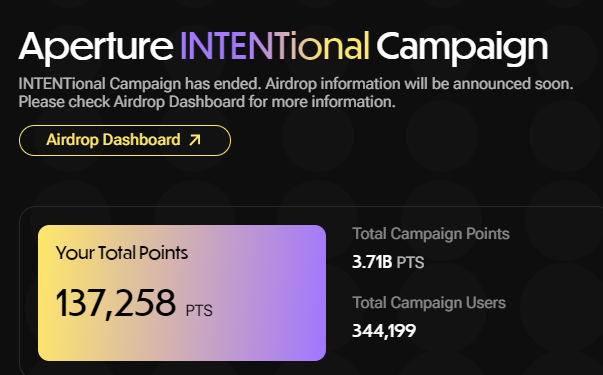Click 'Please check Airdrop Dashboard' in the description
Viewport: 603px width, 375px height.
(132, 102)
